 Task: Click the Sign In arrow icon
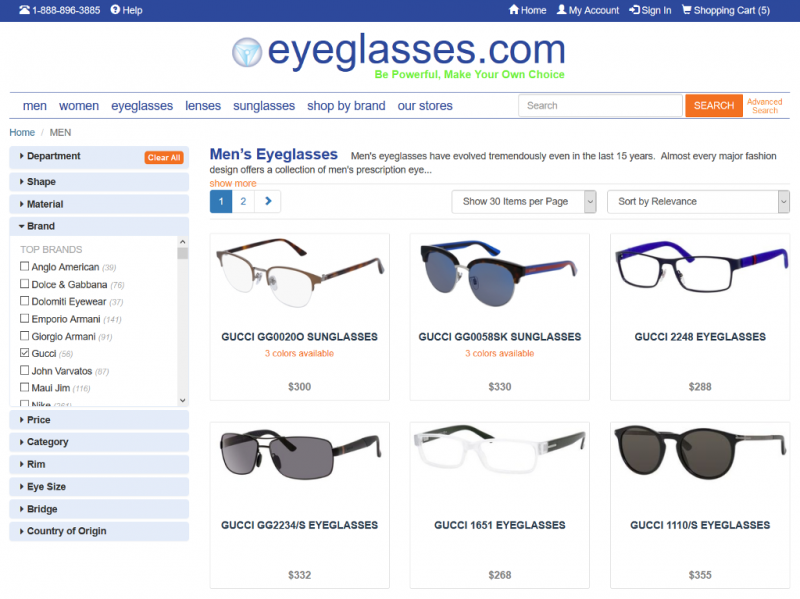pos(634,10)
